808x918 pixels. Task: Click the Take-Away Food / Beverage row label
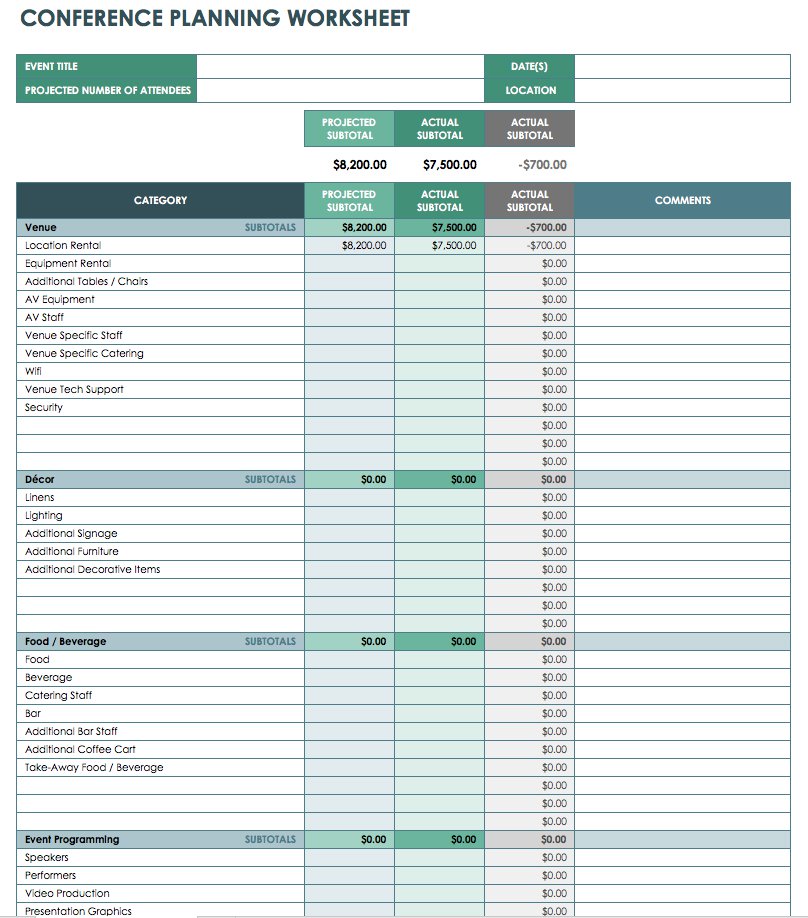(94, 768)
